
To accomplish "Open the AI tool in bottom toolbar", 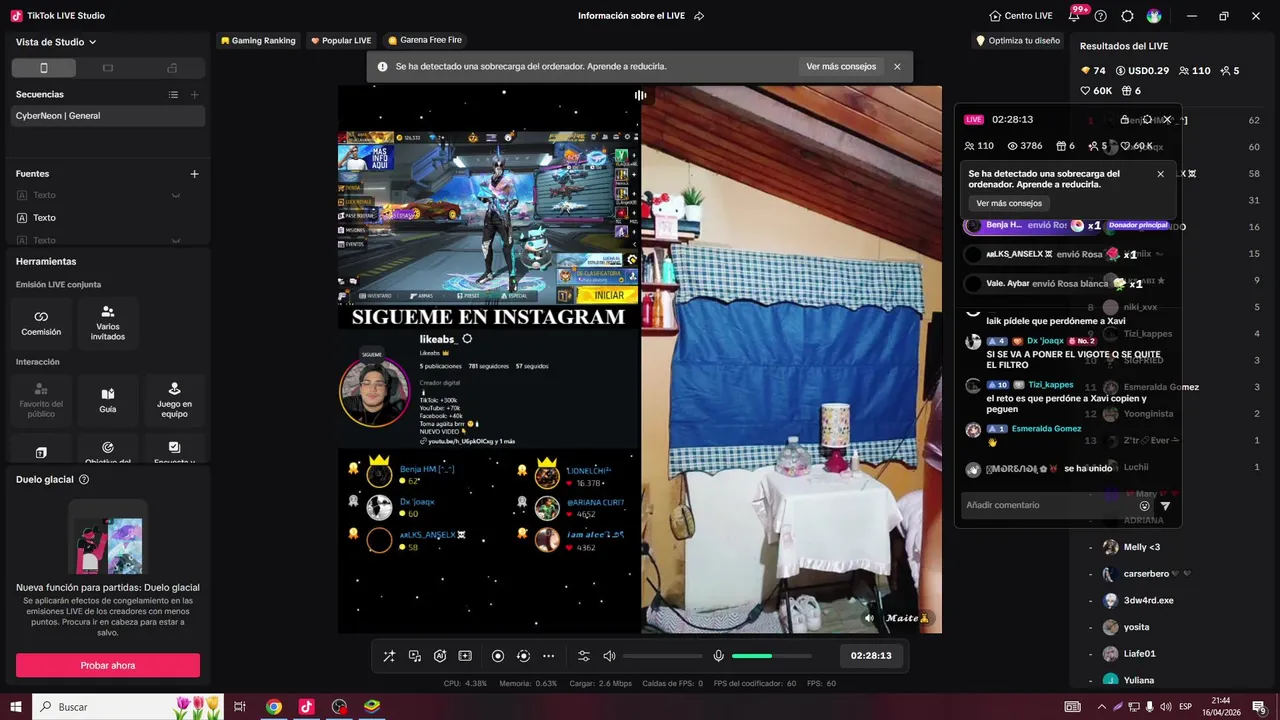I will [440, 656].
